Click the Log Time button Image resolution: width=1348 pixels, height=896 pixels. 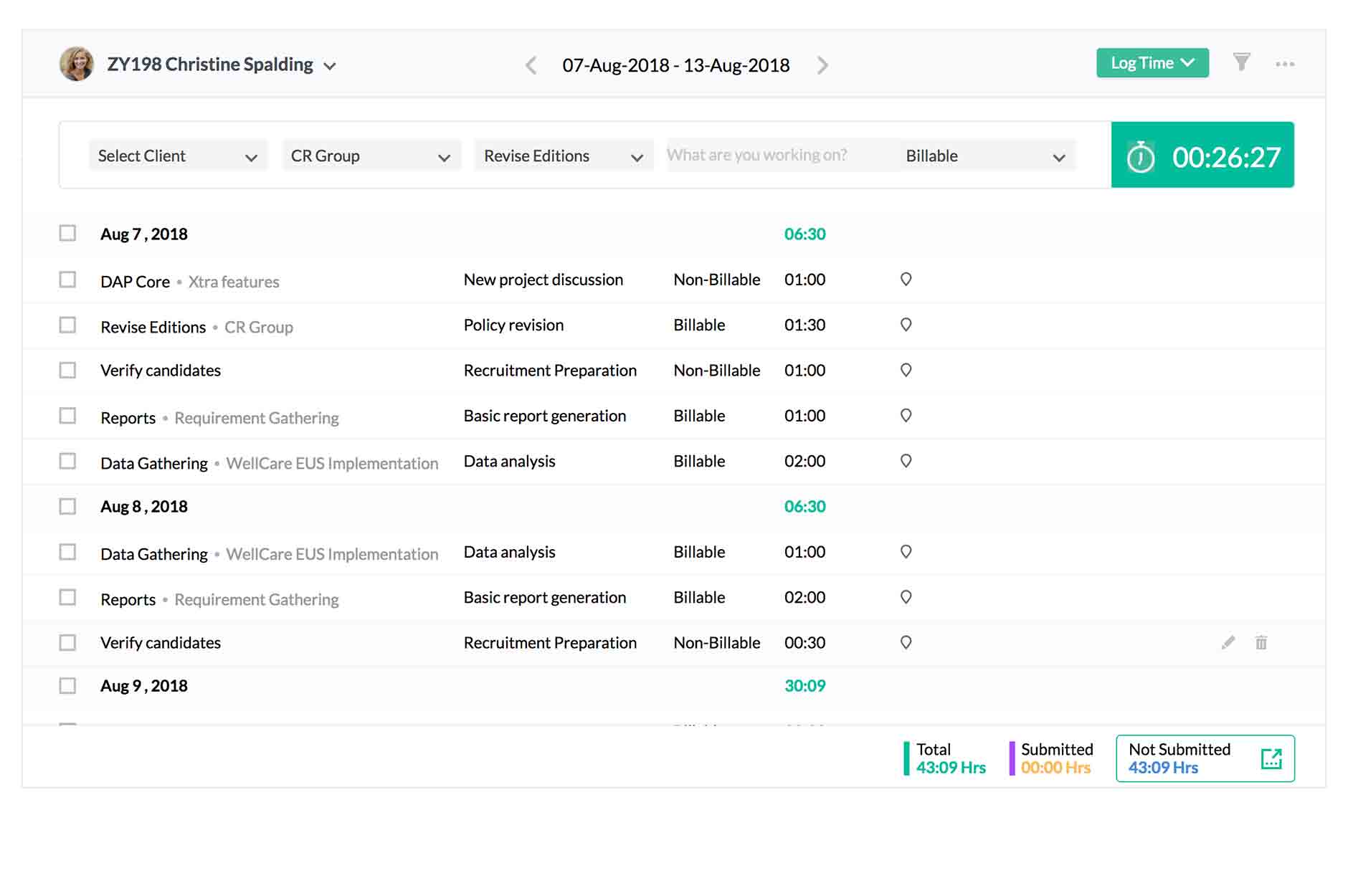click(x=1152, y=62)
